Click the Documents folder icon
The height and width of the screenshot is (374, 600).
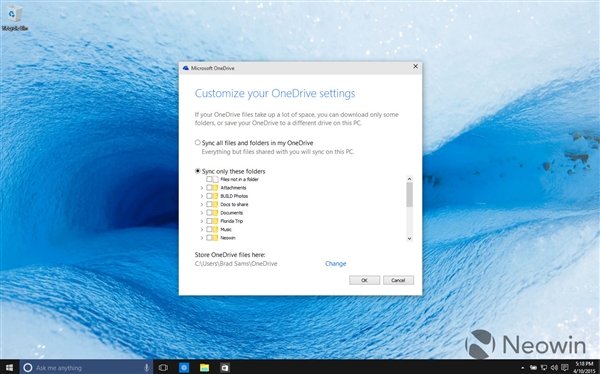tap(215, 213)
